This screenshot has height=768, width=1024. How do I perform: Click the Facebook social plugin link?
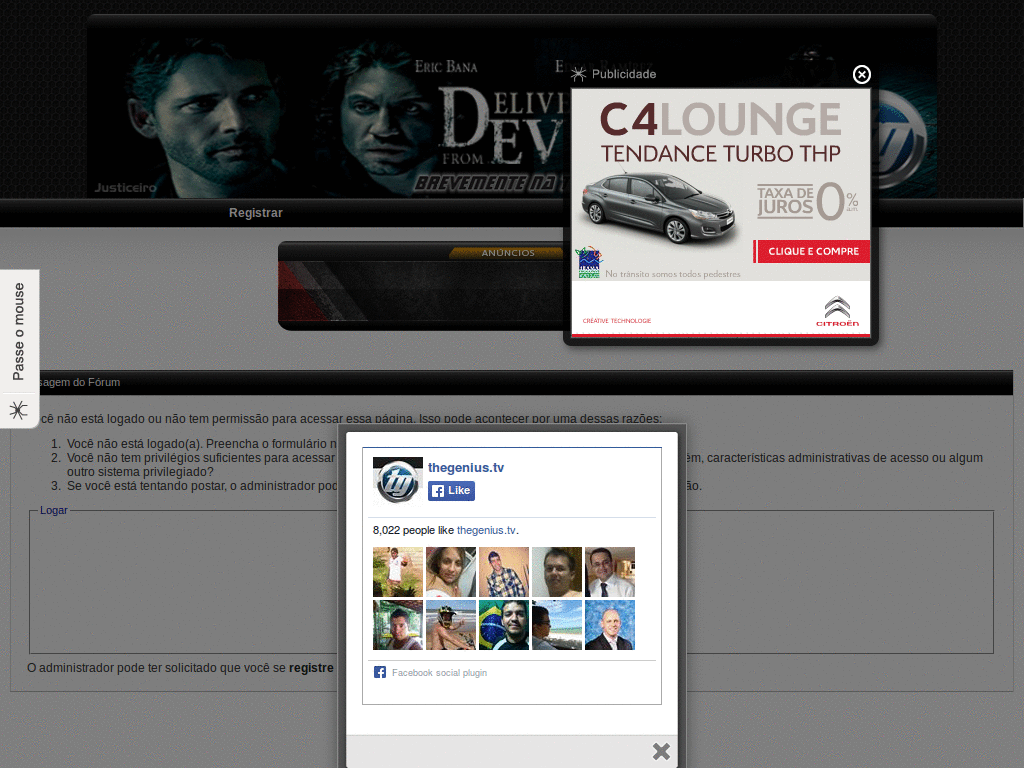tap(439, 673)
